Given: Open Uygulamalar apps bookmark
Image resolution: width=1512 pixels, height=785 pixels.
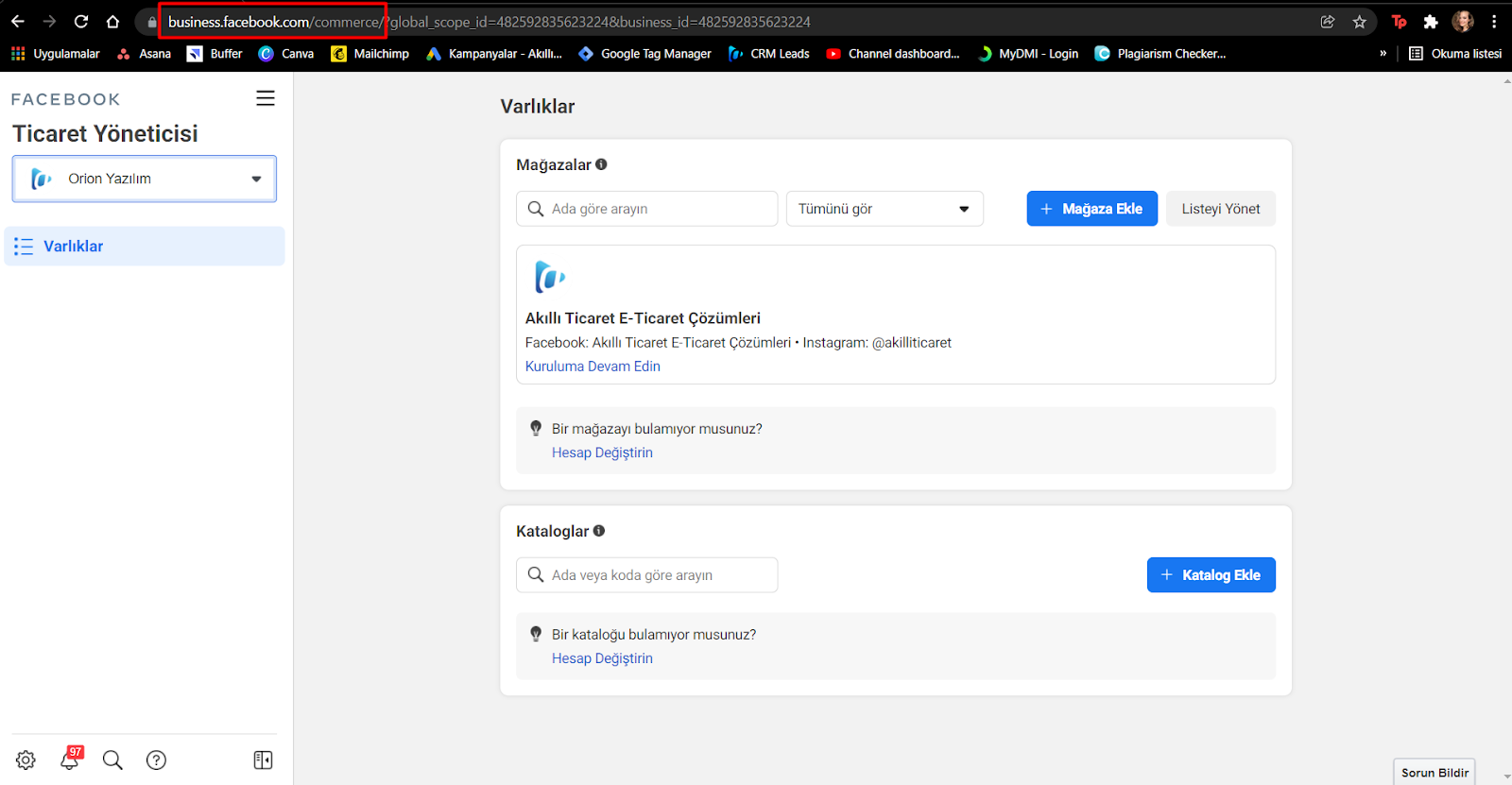Looking at the screenshot, I should (x=56, y=54).
